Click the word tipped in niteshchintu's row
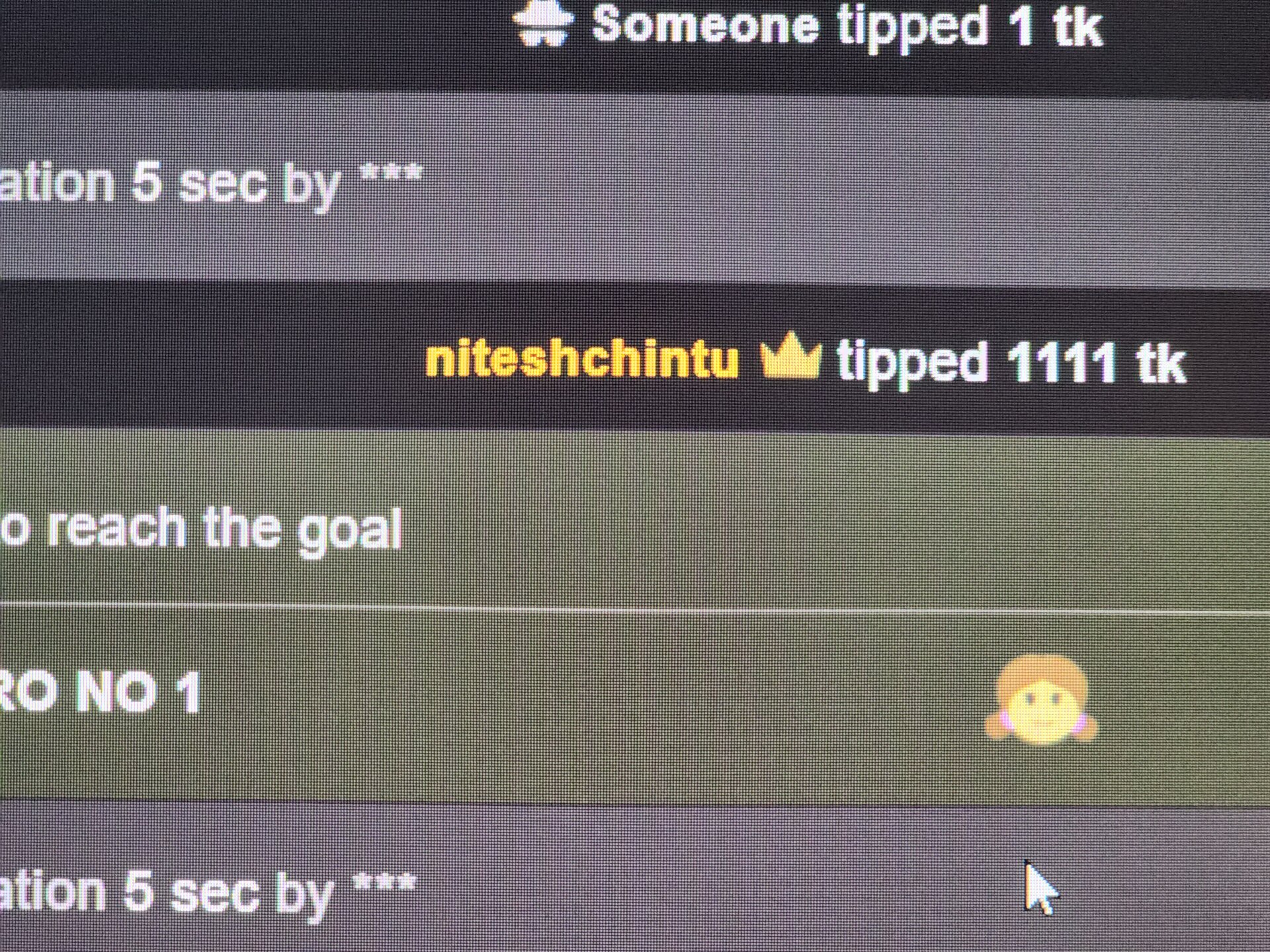Image resolution: width=1270 pixels, height=952 pixels. point(912,364)
